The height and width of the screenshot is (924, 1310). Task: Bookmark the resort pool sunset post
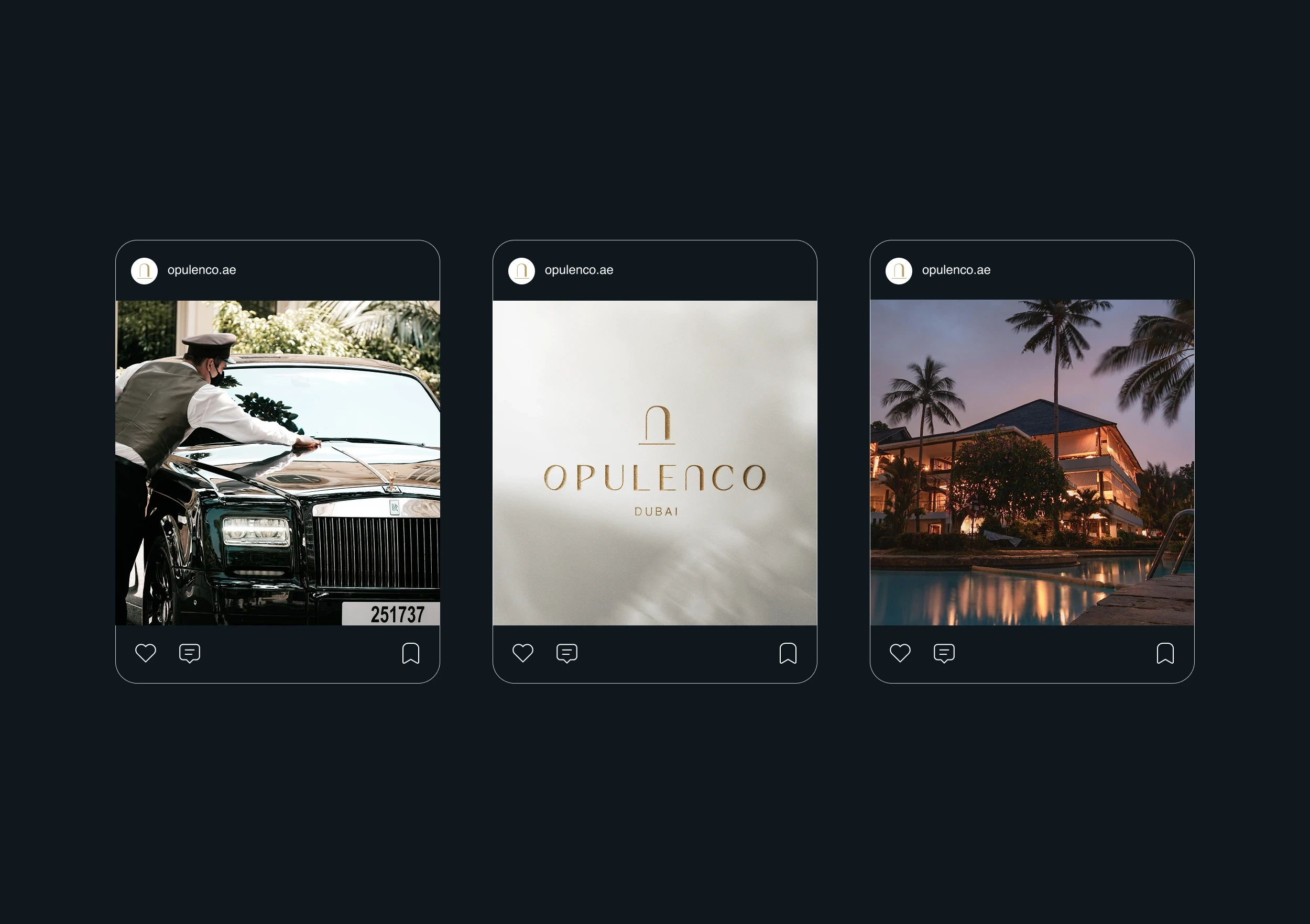(1165, 653)
